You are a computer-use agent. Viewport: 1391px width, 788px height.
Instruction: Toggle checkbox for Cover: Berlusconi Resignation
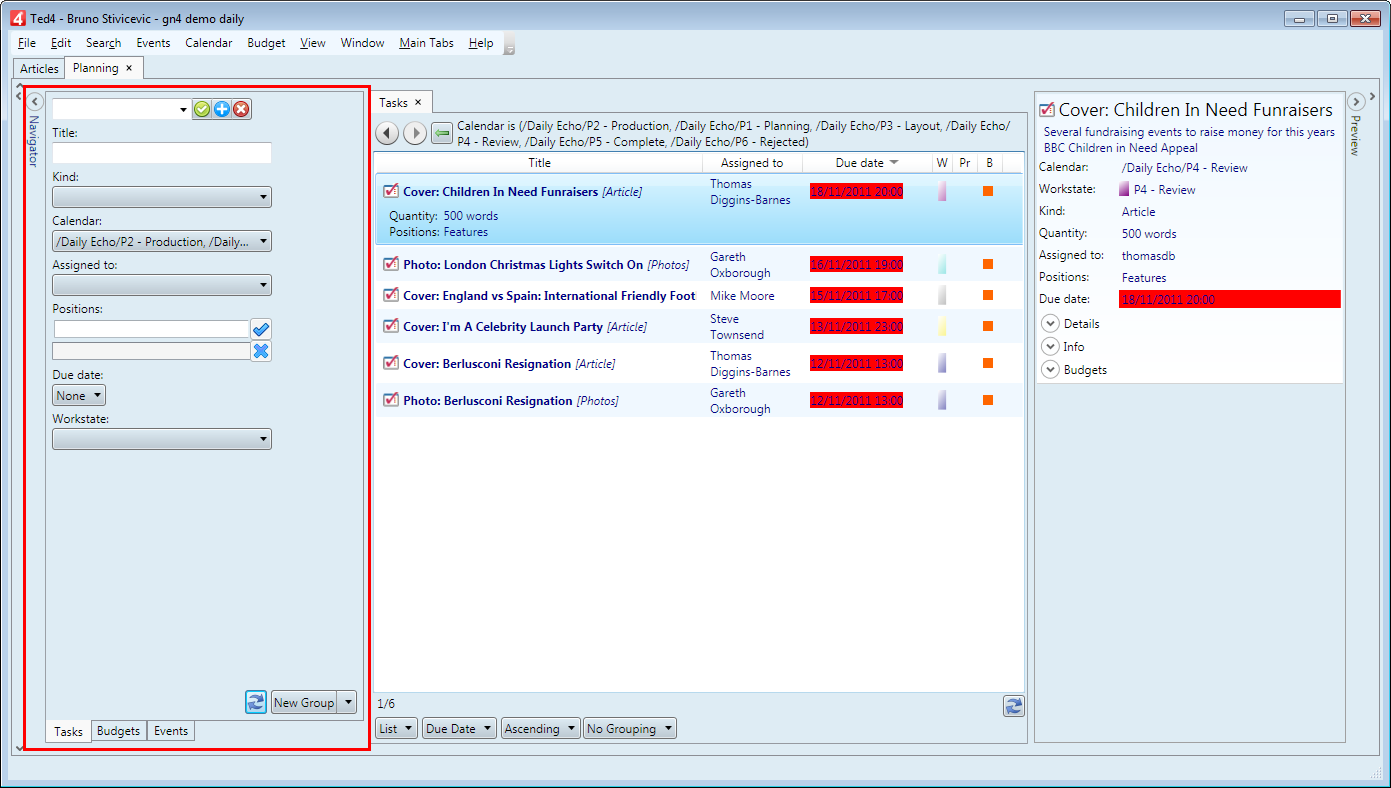tap(391, 363)
